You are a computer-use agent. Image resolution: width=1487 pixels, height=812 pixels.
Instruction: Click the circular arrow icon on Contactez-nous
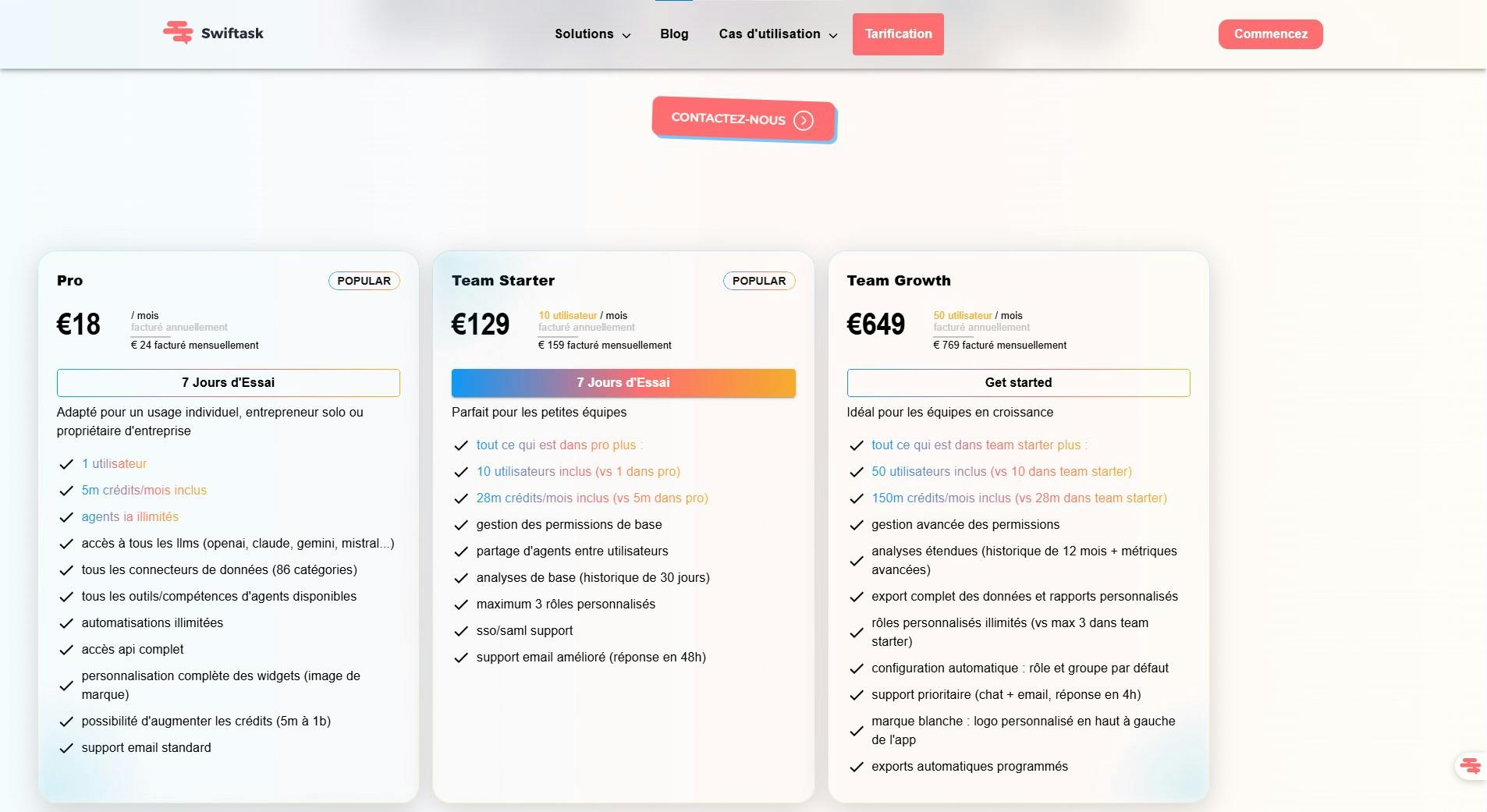tap(804, 120)
